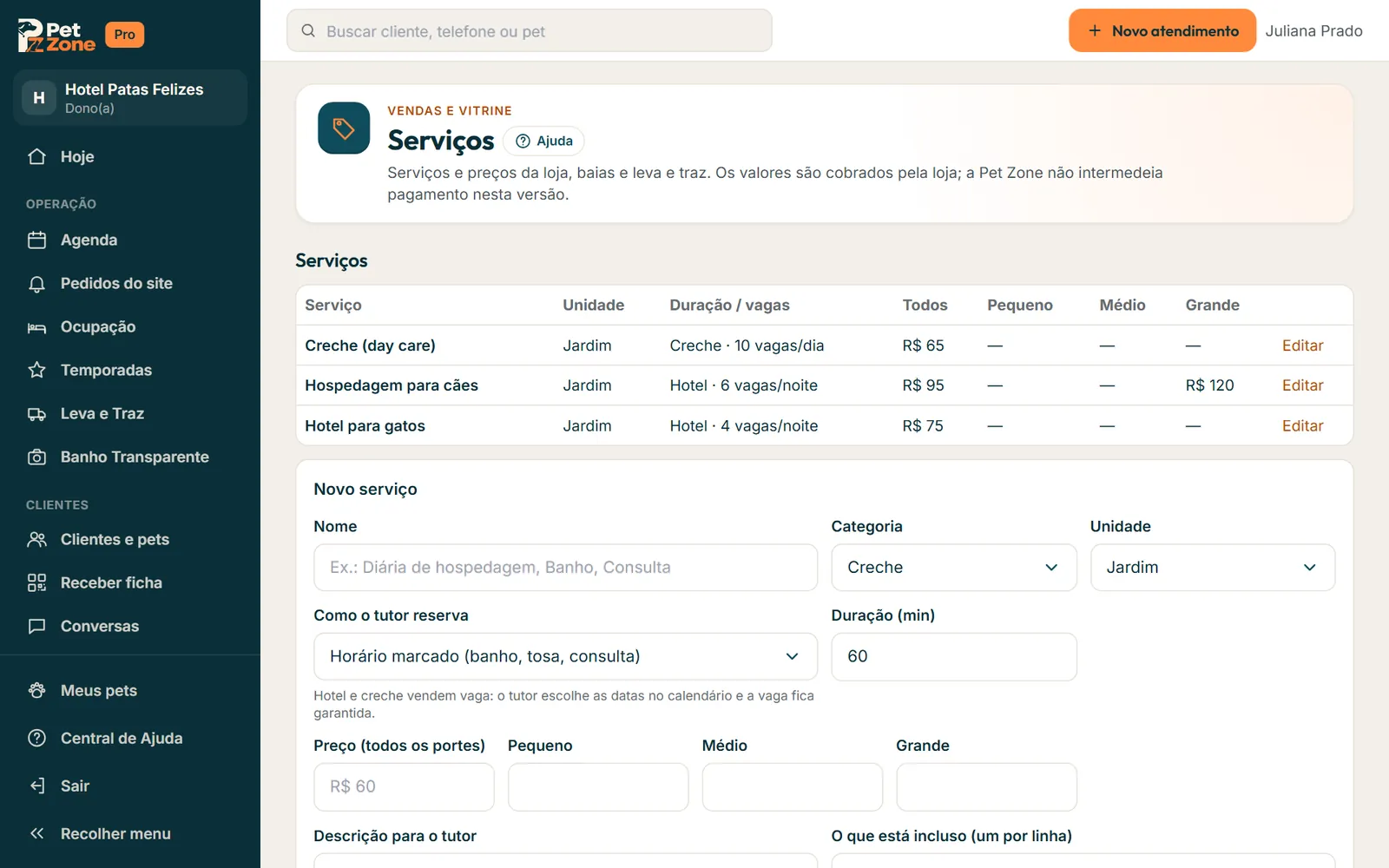Viewport: 1389px width, 868px height.
Task: Click the Sair logout icon
Action: tap(36, 786)
